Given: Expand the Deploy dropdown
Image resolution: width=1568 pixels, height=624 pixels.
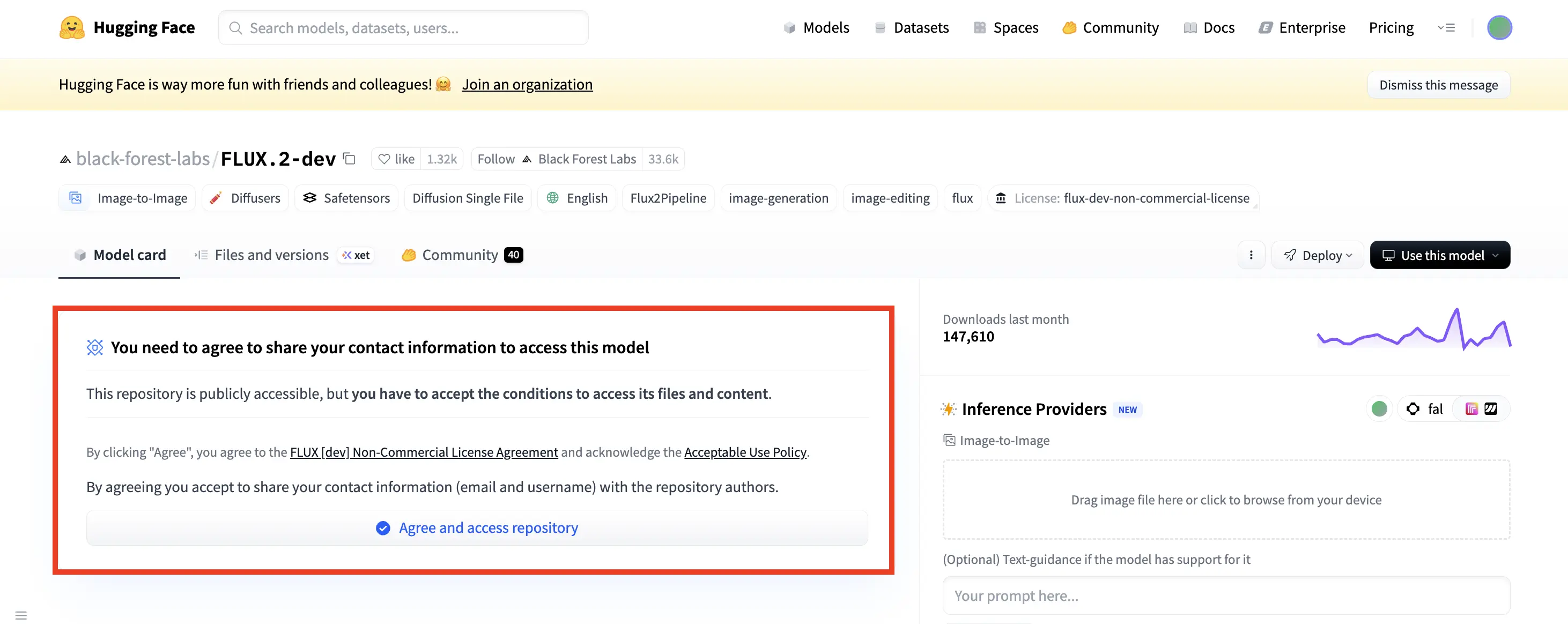Looking at the screenshot, I should (1318, 255).
